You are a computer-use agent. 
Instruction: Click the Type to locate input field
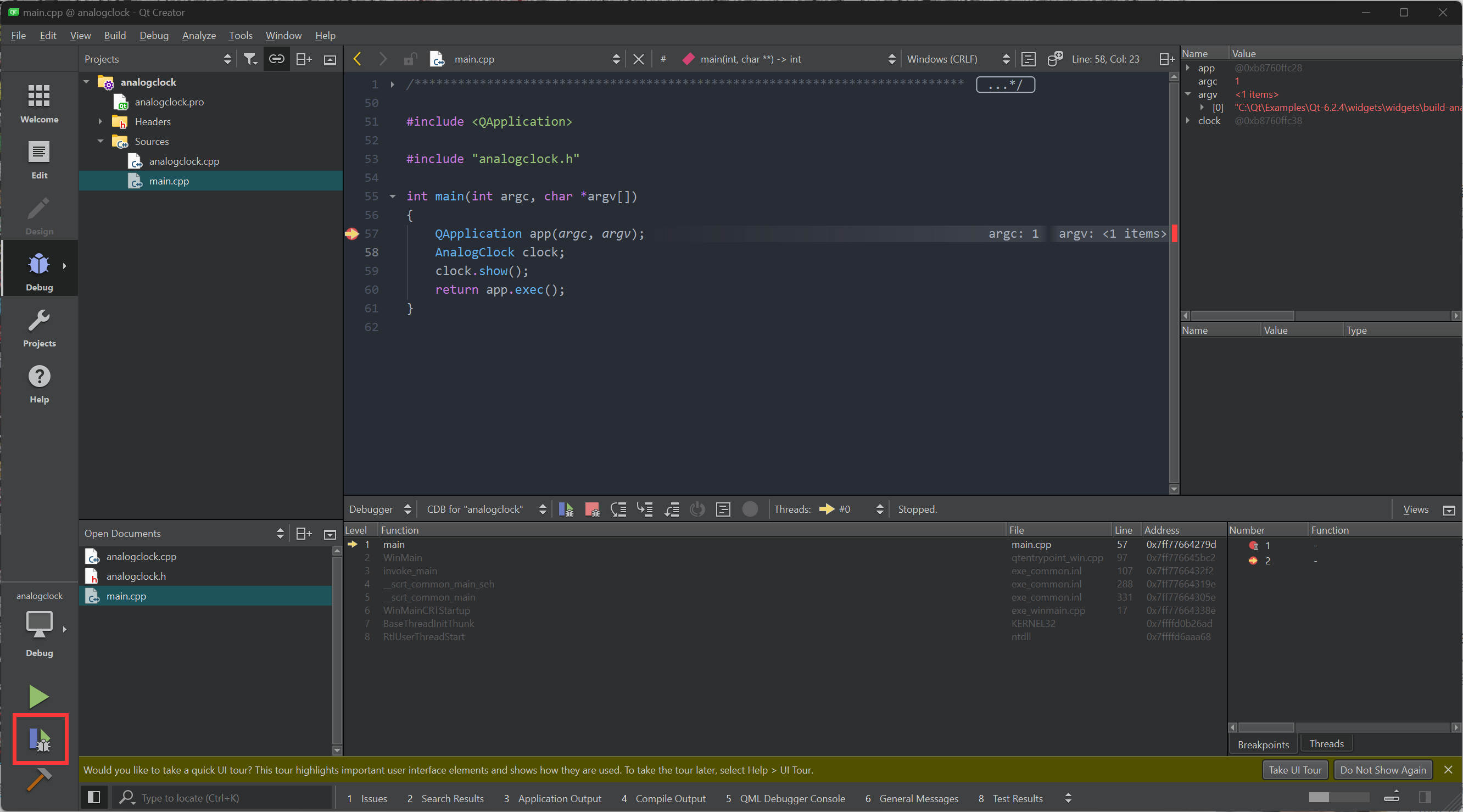pos(227,798)
